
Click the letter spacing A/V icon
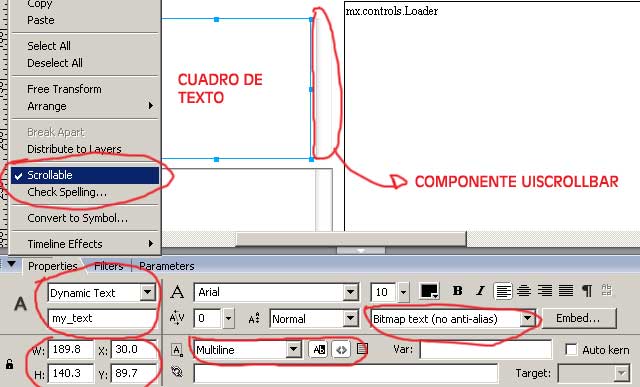pos(177,318)
